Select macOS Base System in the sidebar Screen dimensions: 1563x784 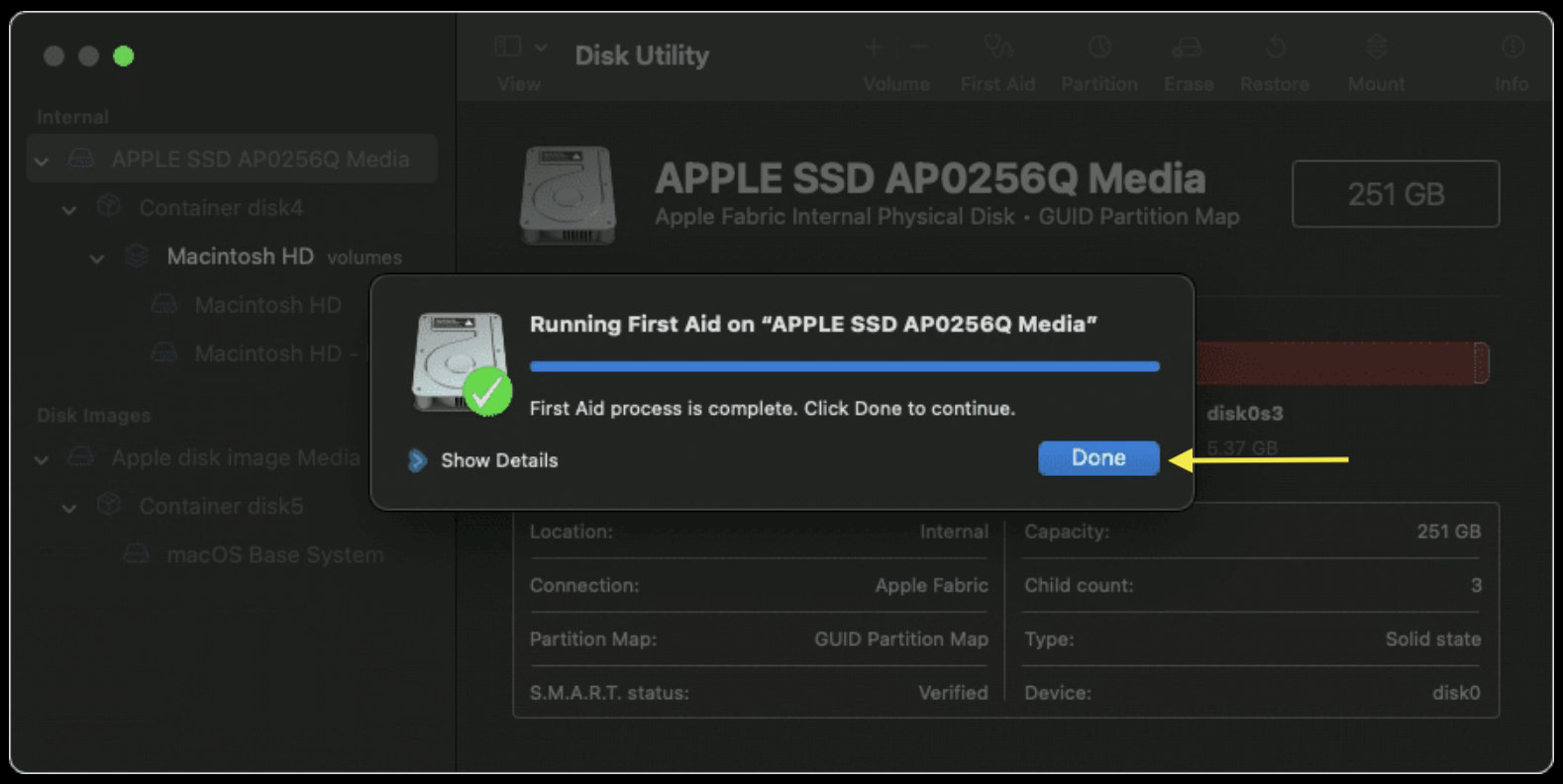(x=274, y=555)
